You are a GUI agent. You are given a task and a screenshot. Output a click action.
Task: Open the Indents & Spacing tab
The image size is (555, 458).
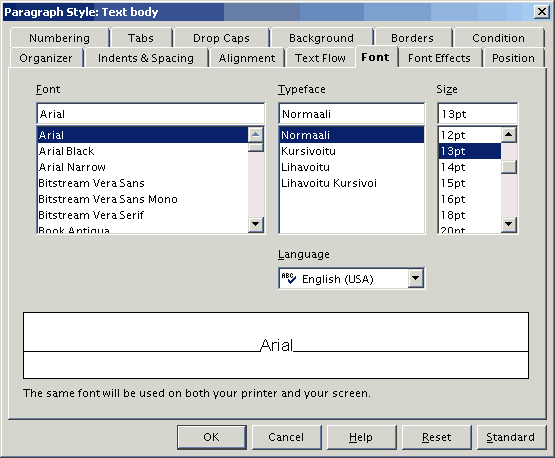(x=146, y=58)
